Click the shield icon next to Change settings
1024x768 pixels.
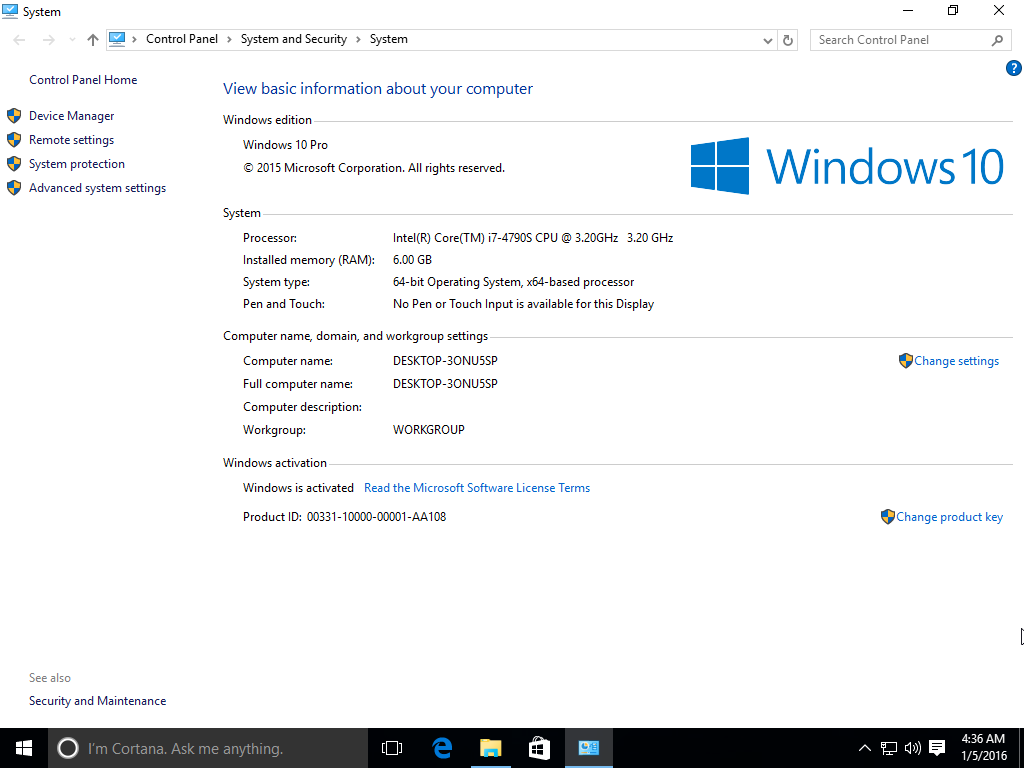pyautogui.click(x=905, y=360)
